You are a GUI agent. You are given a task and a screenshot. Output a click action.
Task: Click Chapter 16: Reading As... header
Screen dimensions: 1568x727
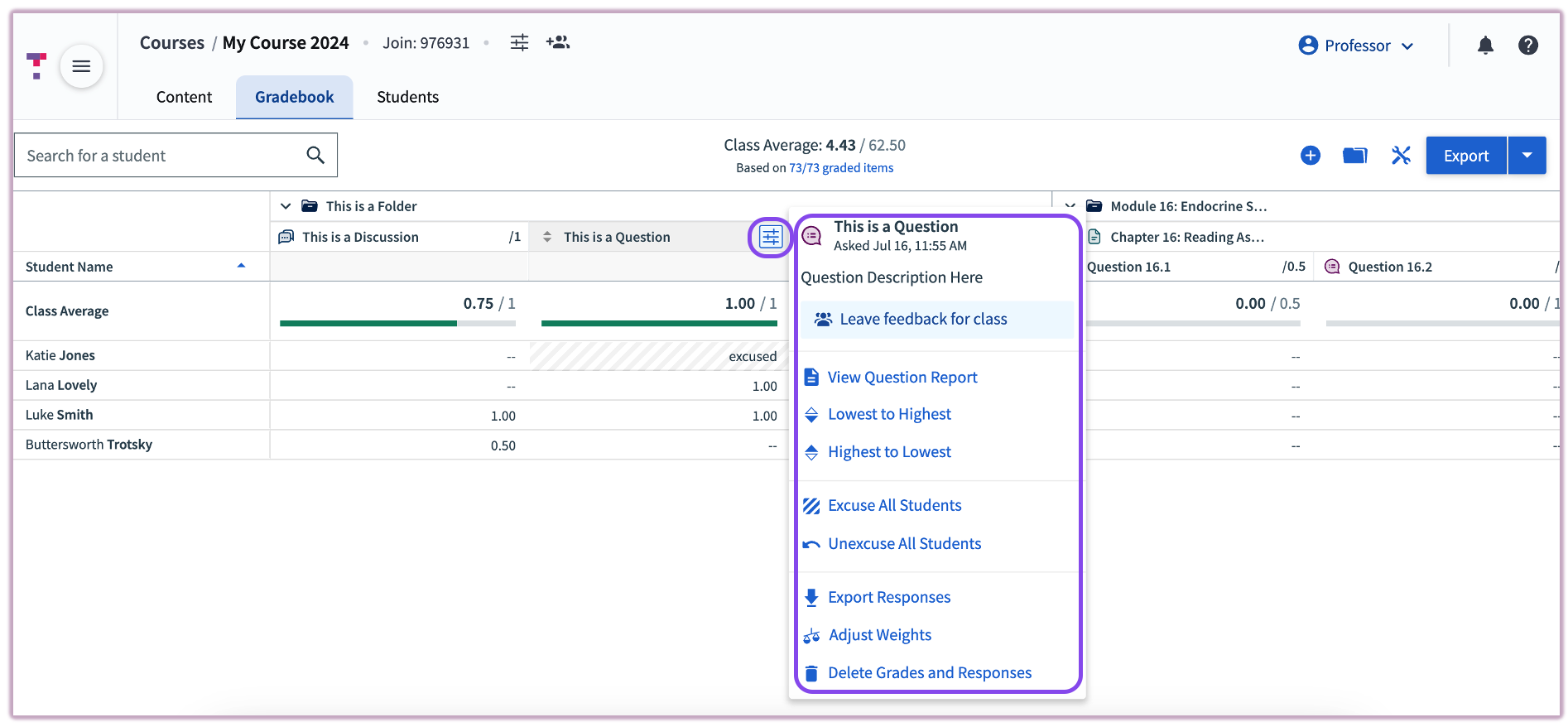pyautogui.click(x=1186, y=237)
